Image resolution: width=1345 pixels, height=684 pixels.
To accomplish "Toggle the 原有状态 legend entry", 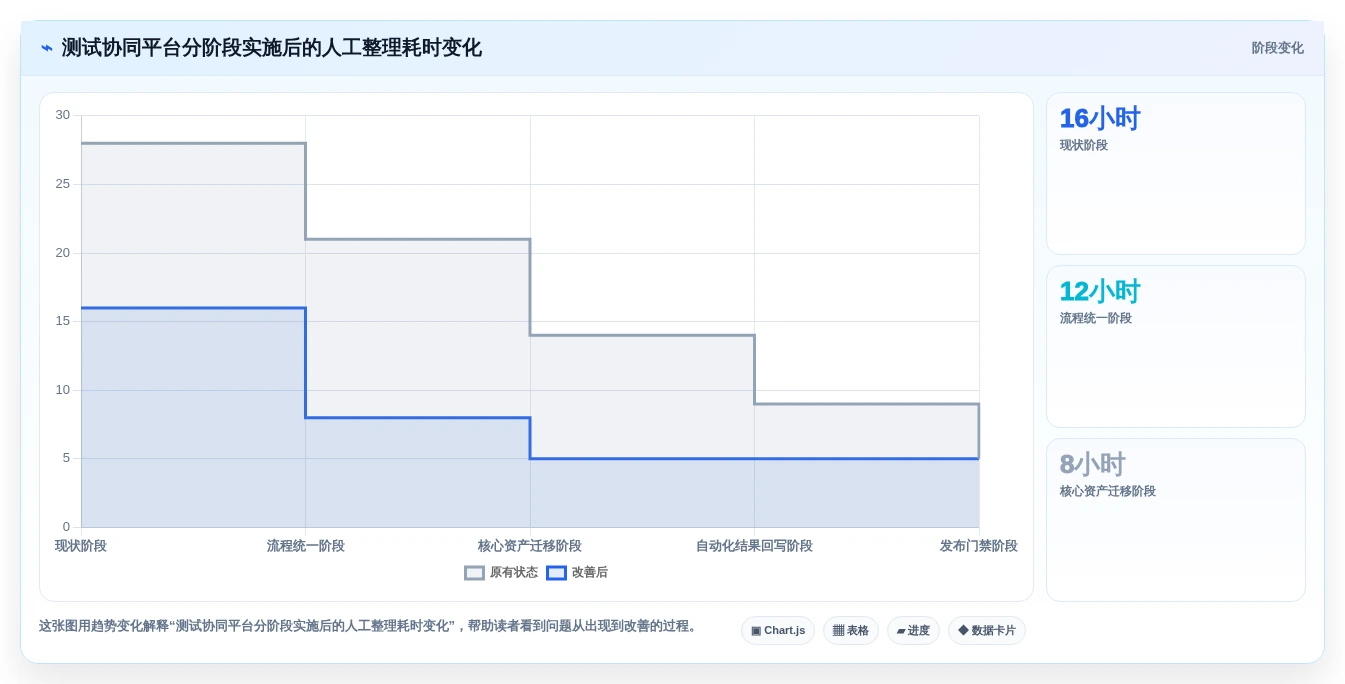I will pos(501,573).
